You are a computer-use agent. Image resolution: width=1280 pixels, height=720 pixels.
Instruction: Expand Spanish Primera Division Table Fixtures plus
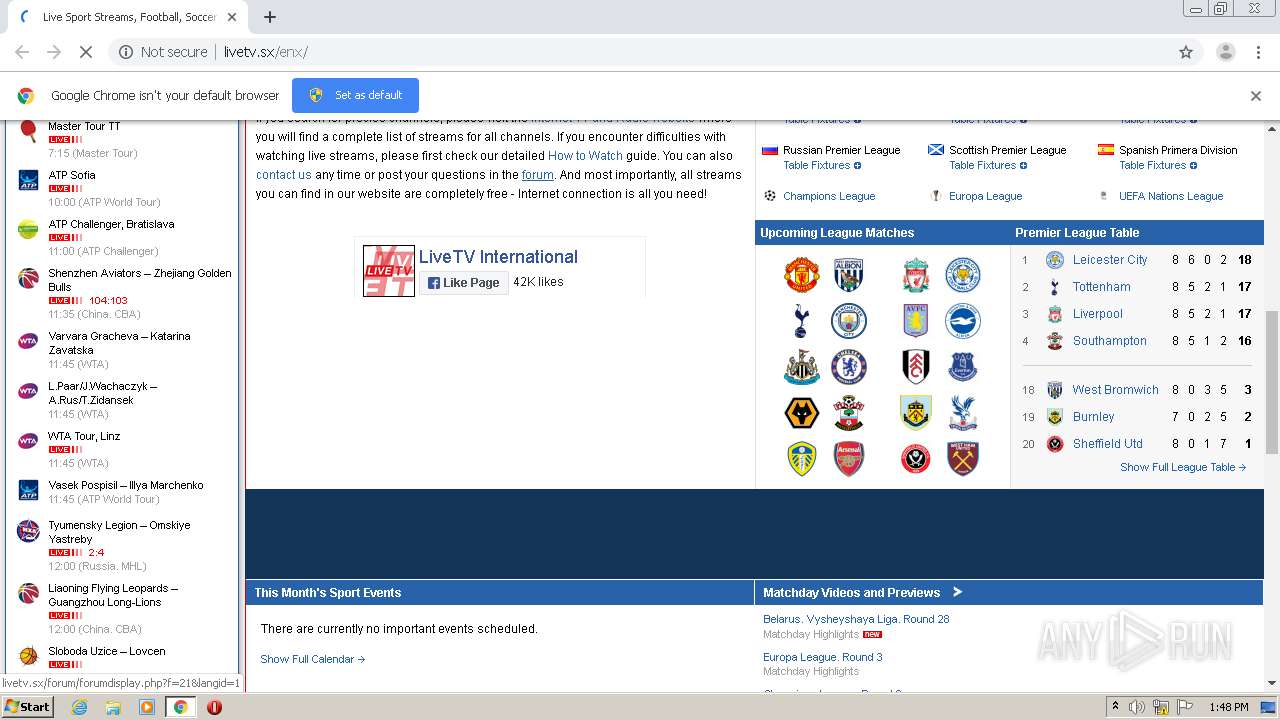(x=1193, y=166)
